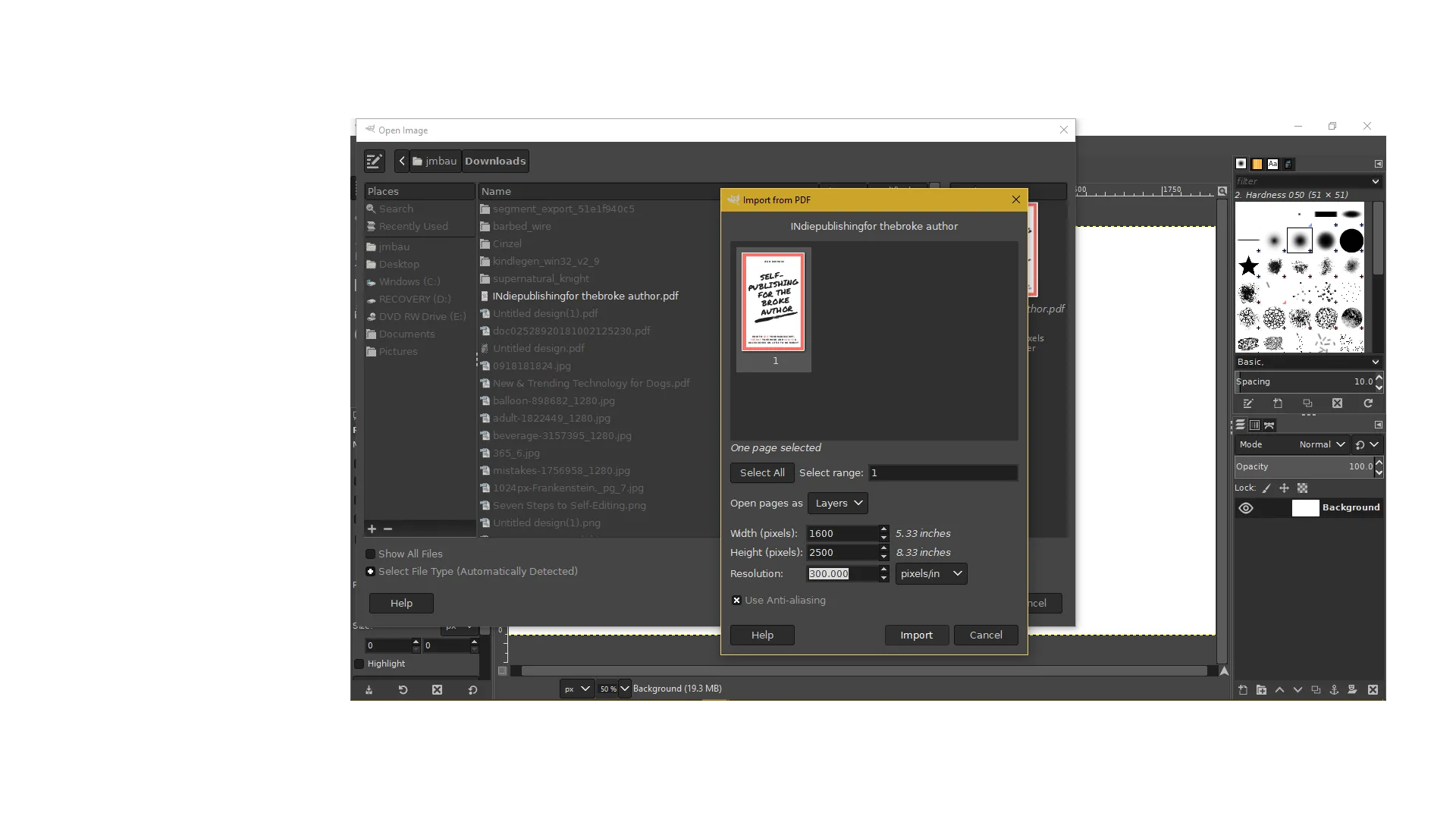This screenshot has width=1456, height=819.
Task: Refresh the brushes list
Action: pos(1369,403)
